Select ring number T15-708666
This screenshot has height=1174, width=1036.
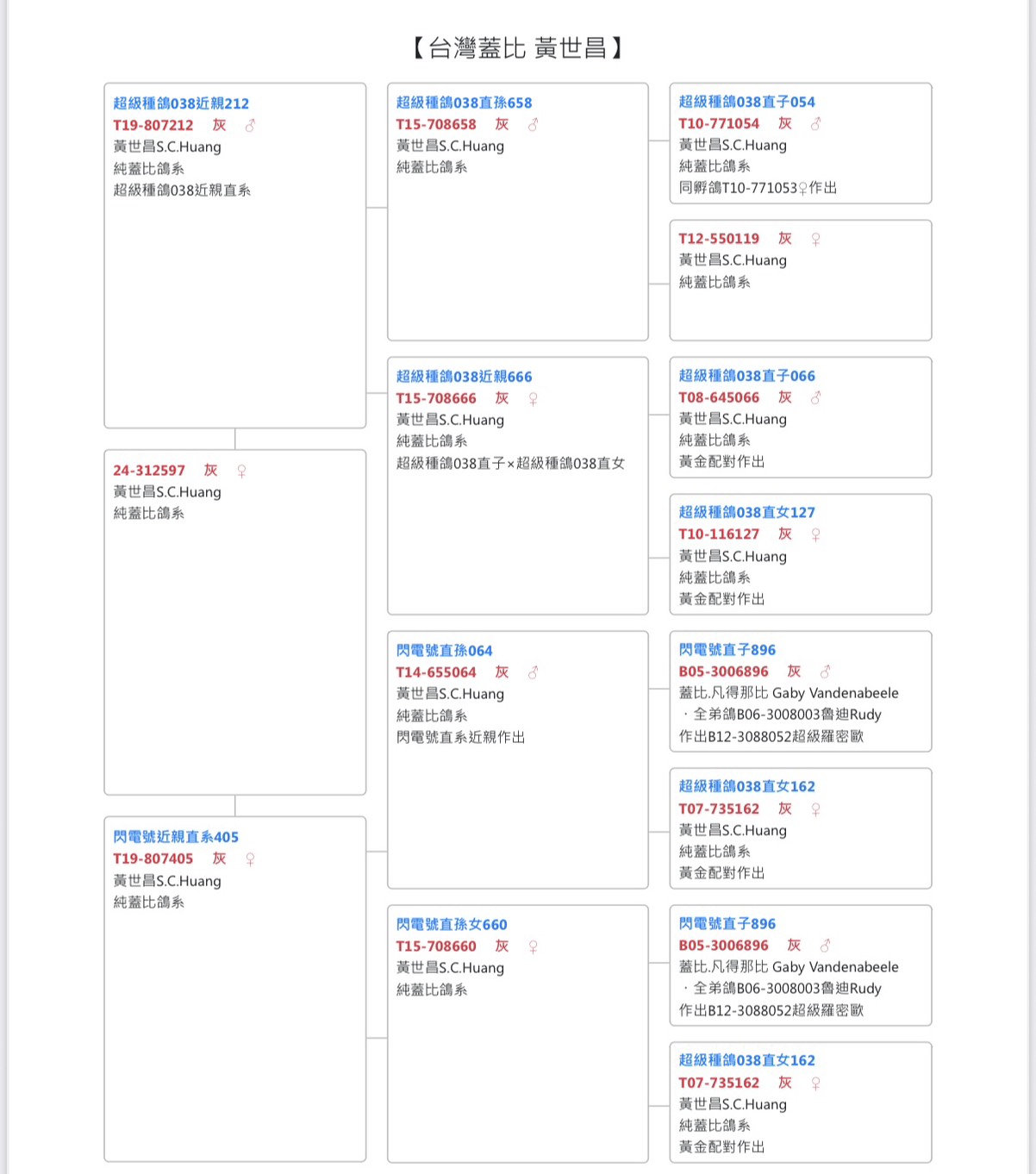[x=436, y=398]
